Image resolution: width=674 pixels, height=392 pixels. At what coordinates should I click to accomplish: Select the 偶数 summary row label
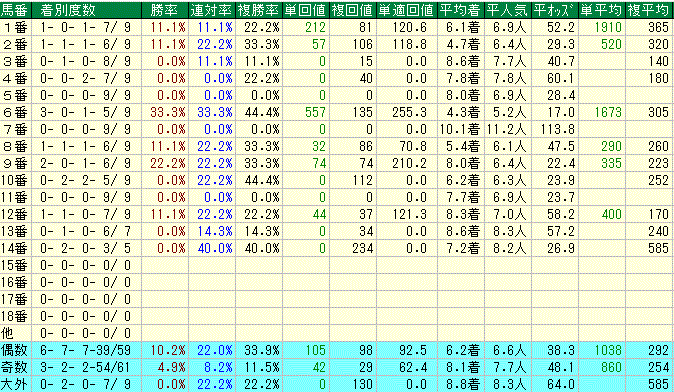[14, 350]
